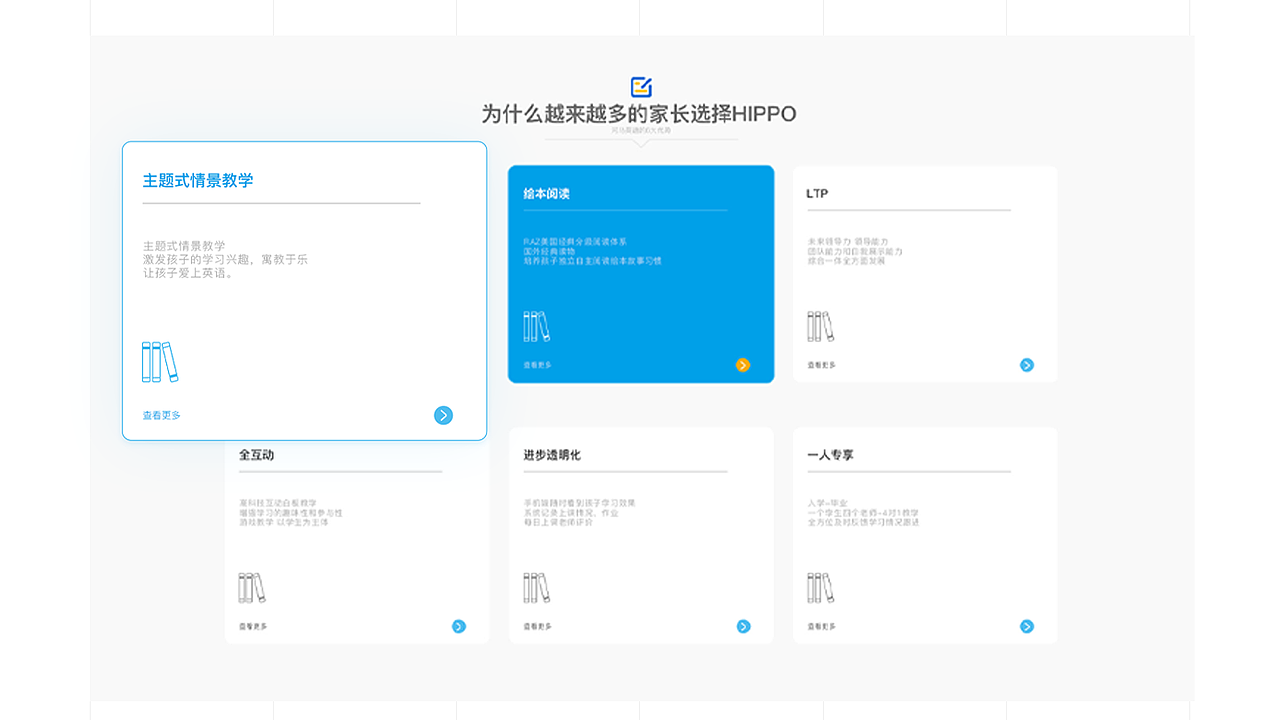Open 查看更多 link in 全互动 card
This screenshot has height=720, width=1280.
click(253, 626)
